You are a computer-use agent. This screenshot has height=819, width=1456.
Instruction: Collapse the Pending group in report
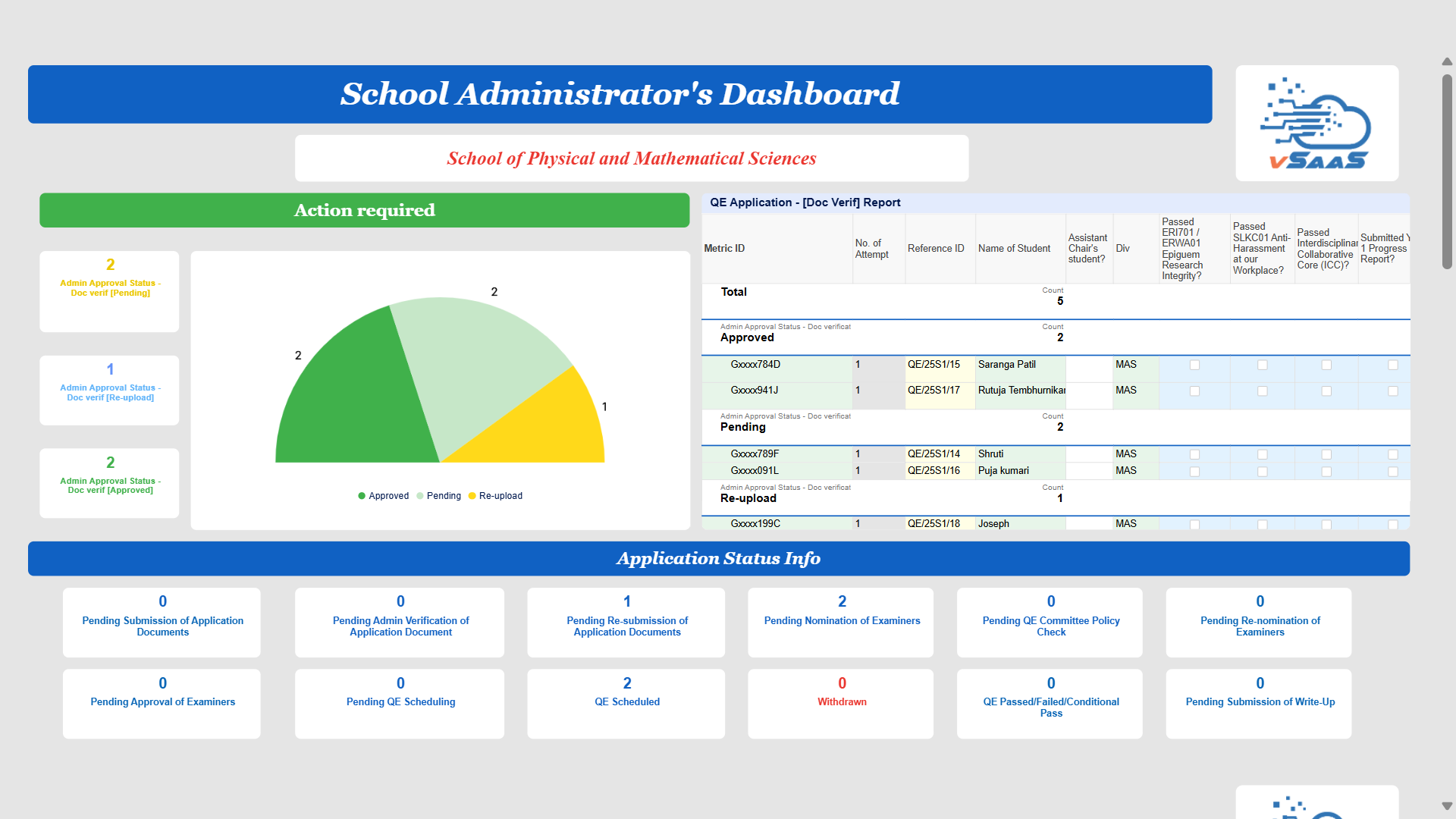(742, 427)
